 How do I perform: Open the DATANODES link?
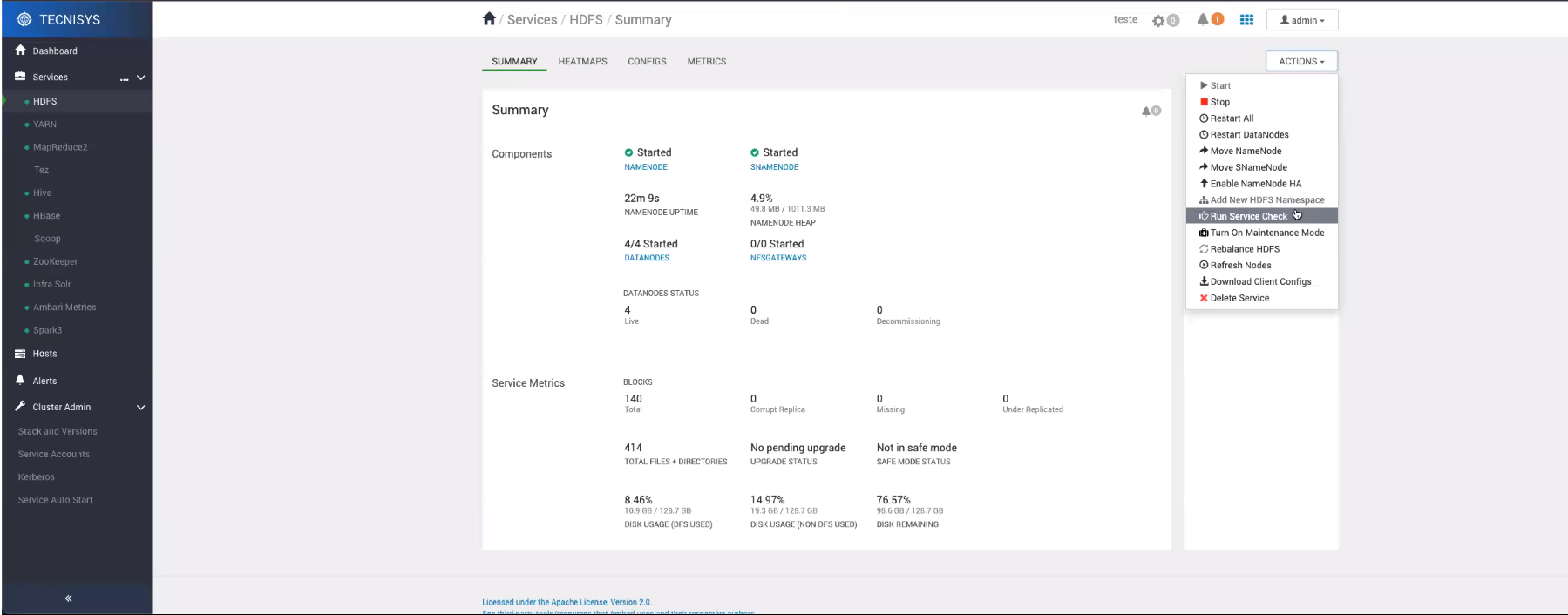point(647,258)
